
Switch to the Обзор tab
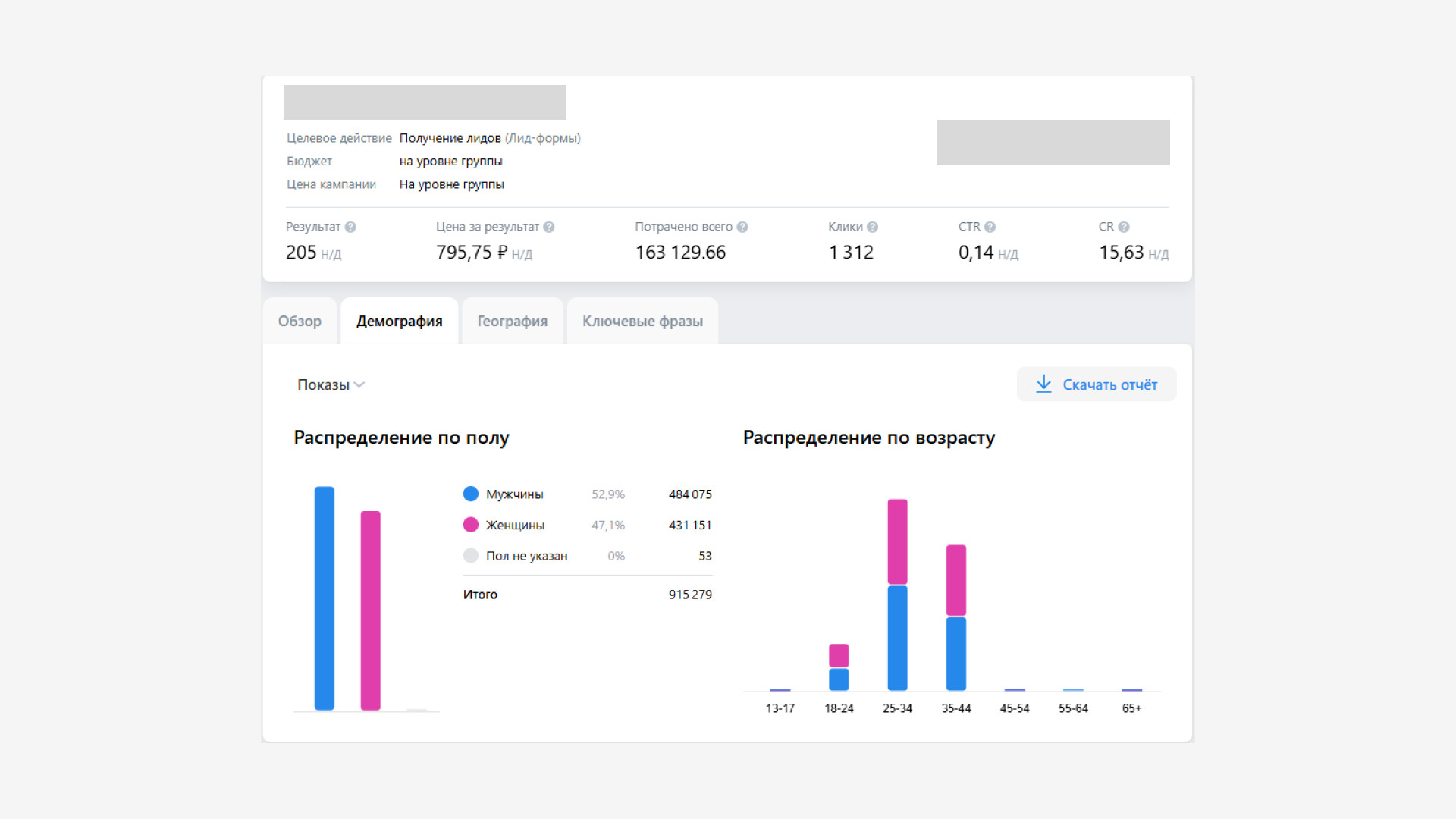click(x=300, y=321)
